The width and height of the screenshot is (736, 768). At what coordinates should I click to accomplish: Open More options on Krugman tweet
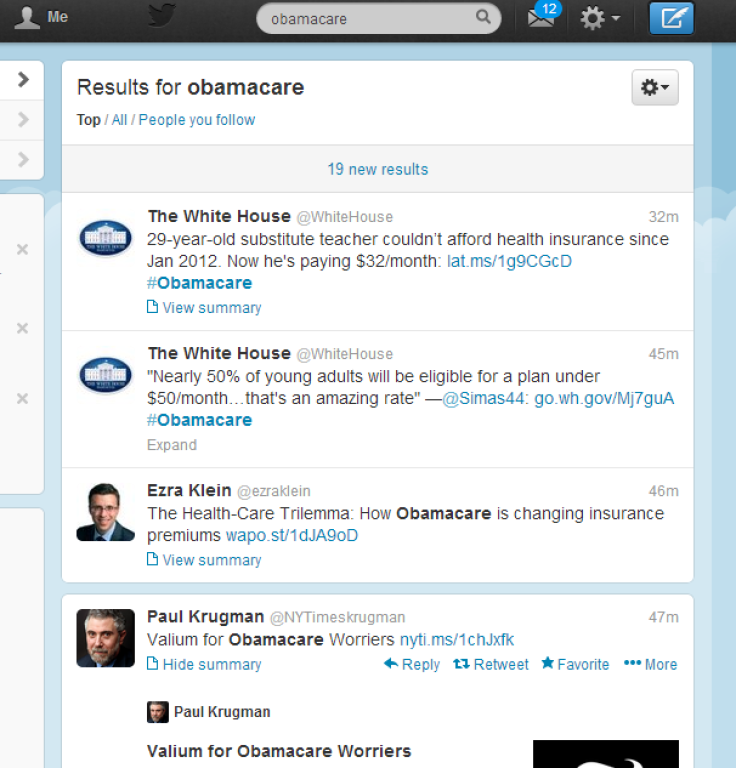650,664
